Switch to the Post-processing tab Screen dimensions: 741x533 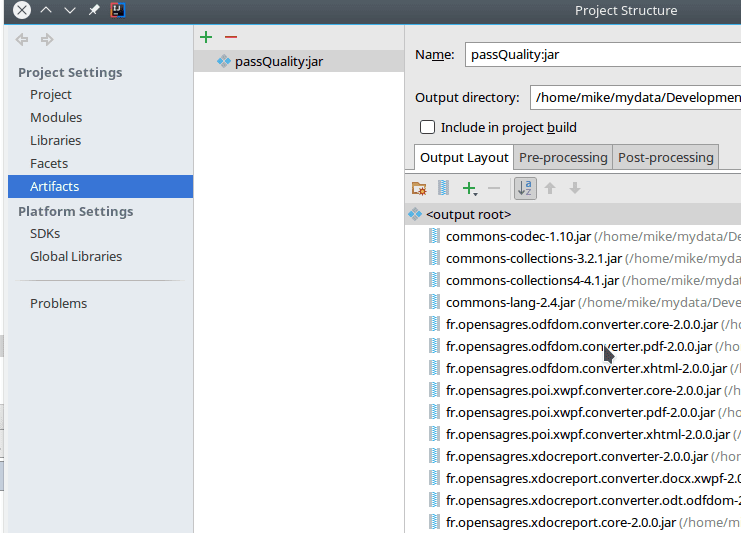666,157
